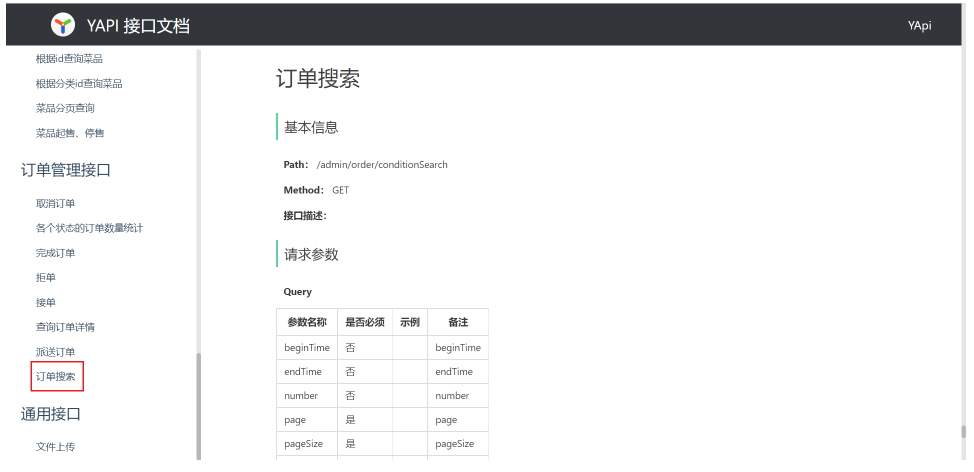
Task: Open 根据分类id查询菜品 in the sidebar
Action: coord(79,84)
